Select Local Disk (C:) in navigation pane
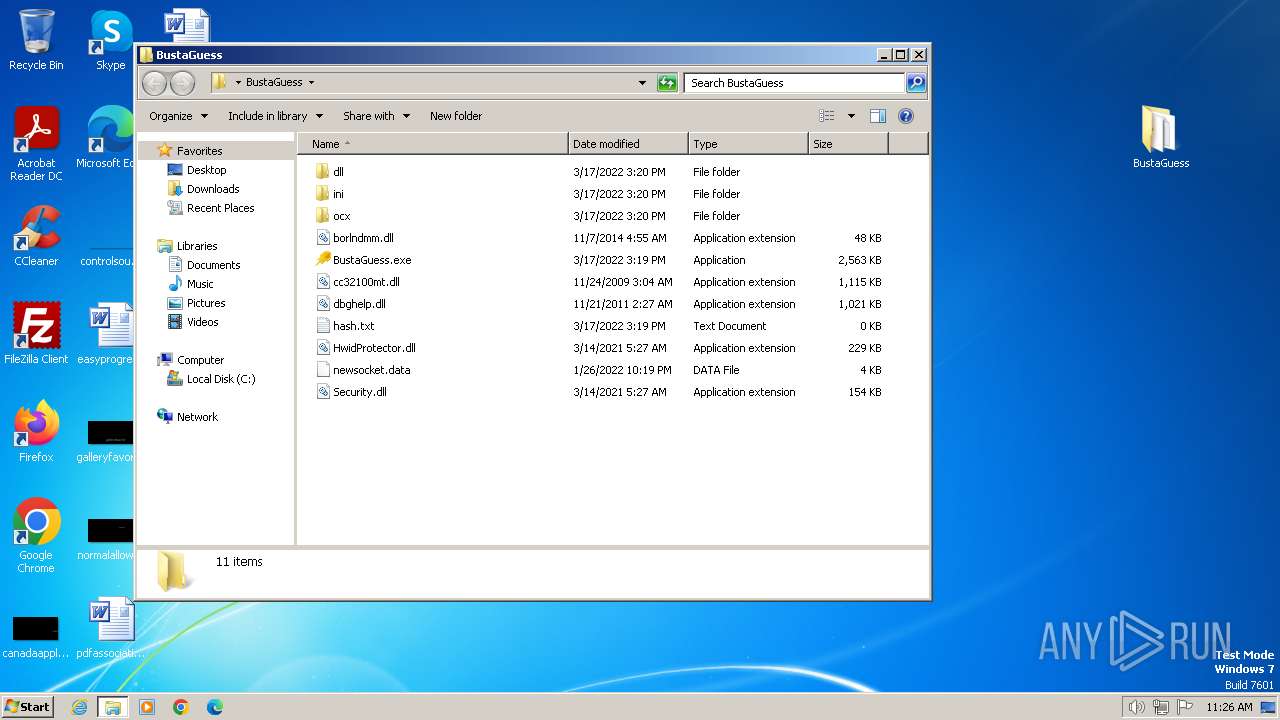 click(x=220, y=379)
